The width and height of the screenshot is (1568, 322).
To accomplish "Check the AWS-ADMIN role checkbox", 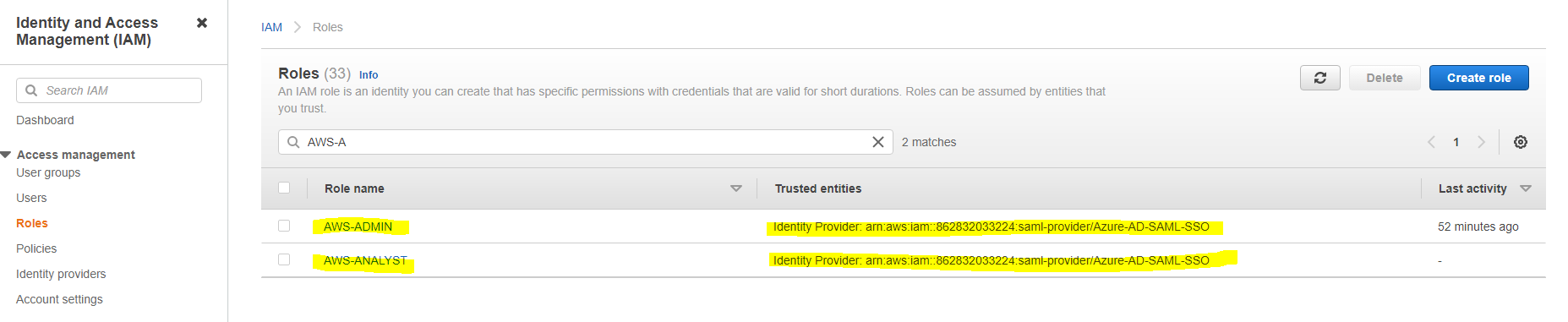I will (284, 226).
